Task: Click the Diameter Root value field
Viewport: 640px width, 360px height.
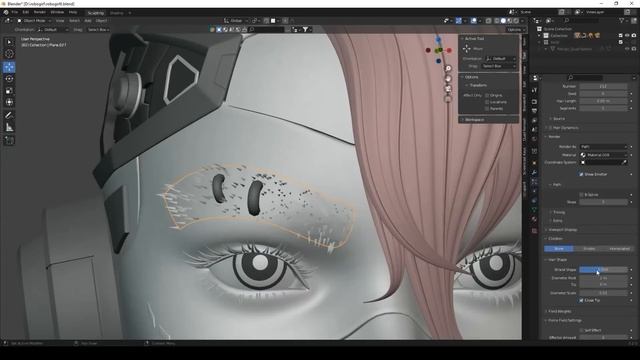Action: pyautogui.click(x=603, y=278)
